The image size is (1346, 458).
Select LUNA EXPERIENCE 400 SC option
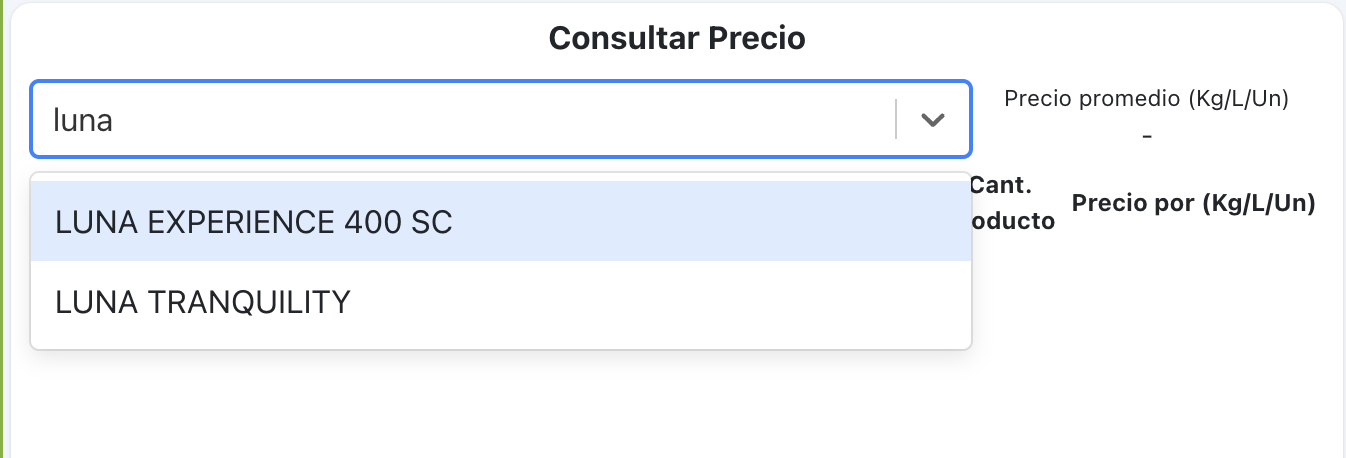[254, 222]
